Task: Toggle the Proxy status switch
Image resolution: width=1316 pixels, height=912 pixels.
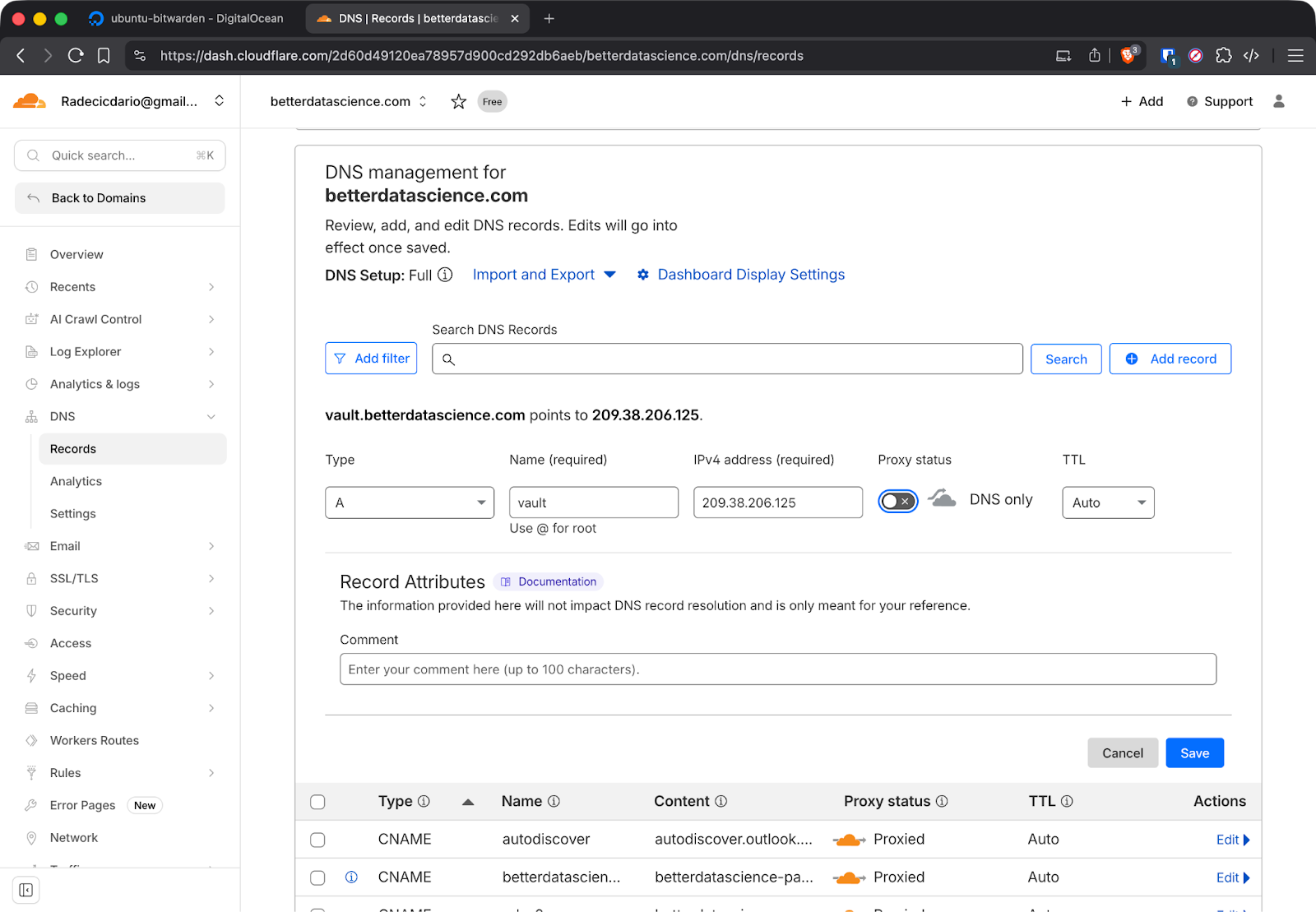Action: coord(897,501)
